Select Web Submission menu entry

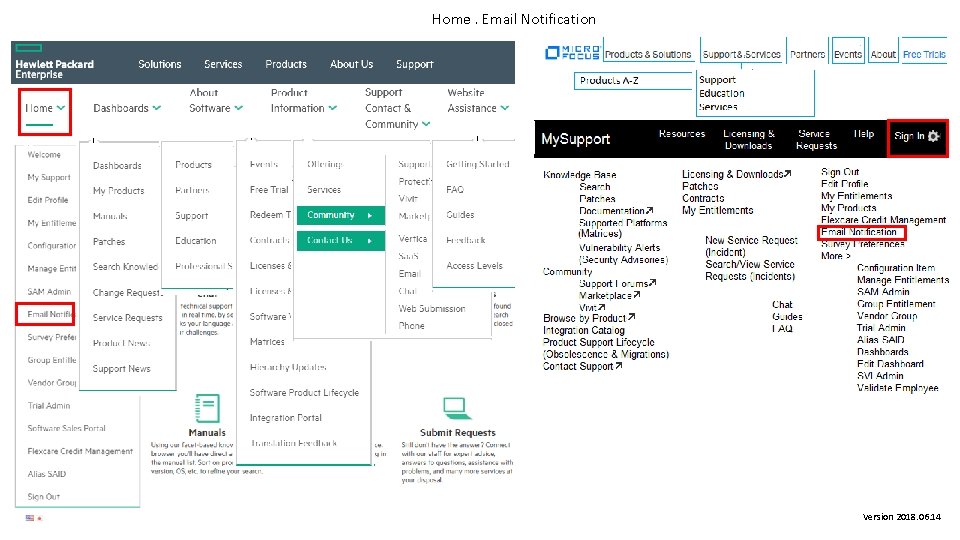[x=432, y=309]
